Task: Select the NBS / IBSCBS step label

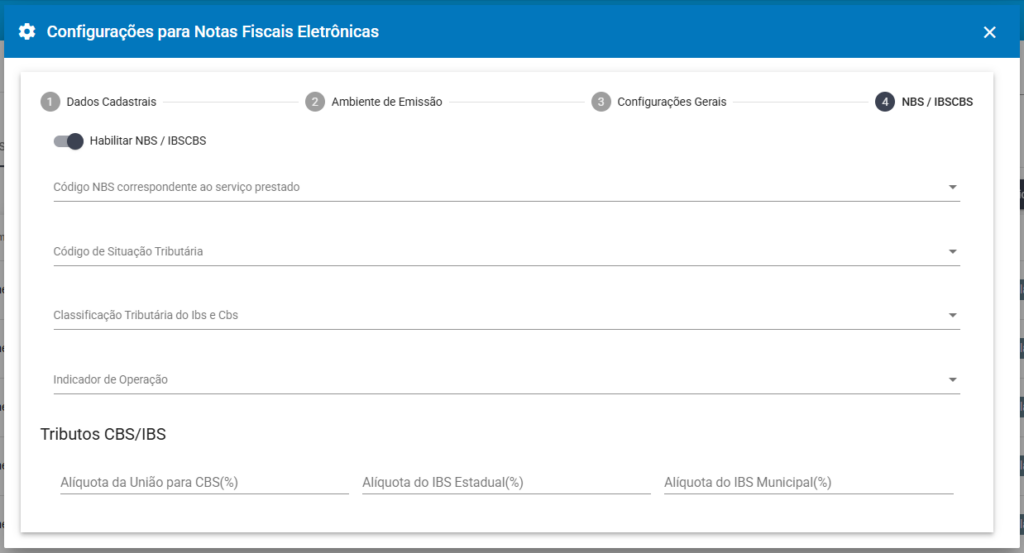Action: click(937, 102)
